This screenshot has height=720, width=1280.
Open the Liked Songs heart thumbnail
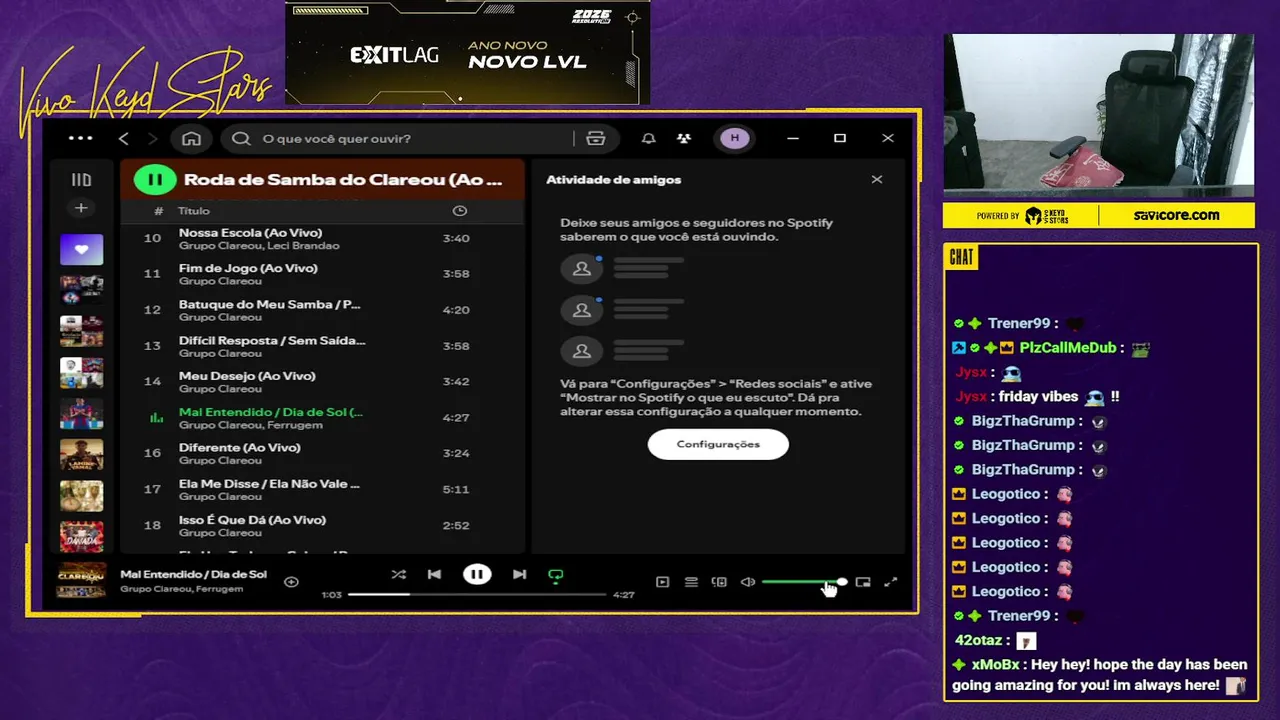pyautogui.click(x=81, y=249)
